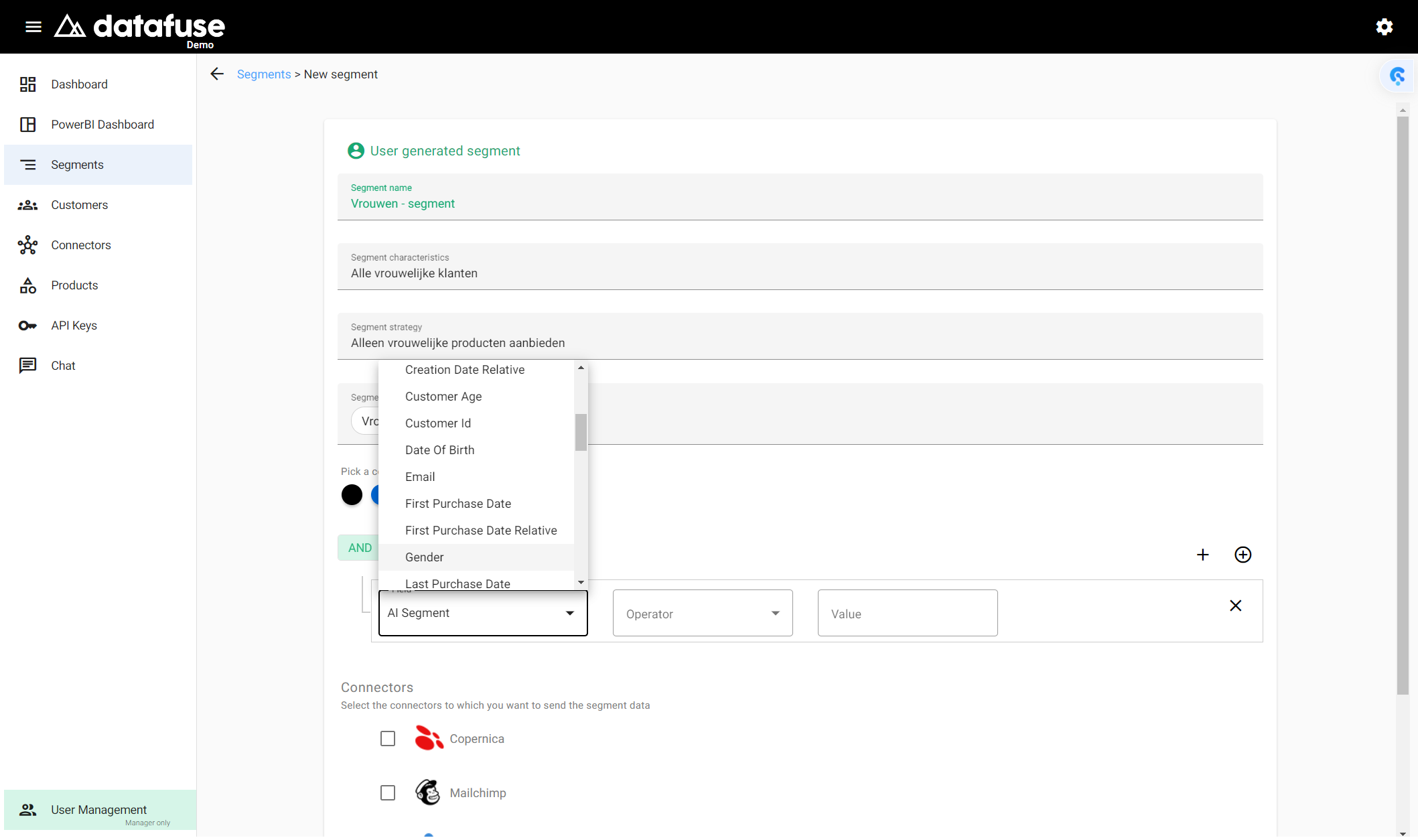Click the back arrow icon
The height and width of the screenshot is (840, 1418).
[x=217, y=74]
